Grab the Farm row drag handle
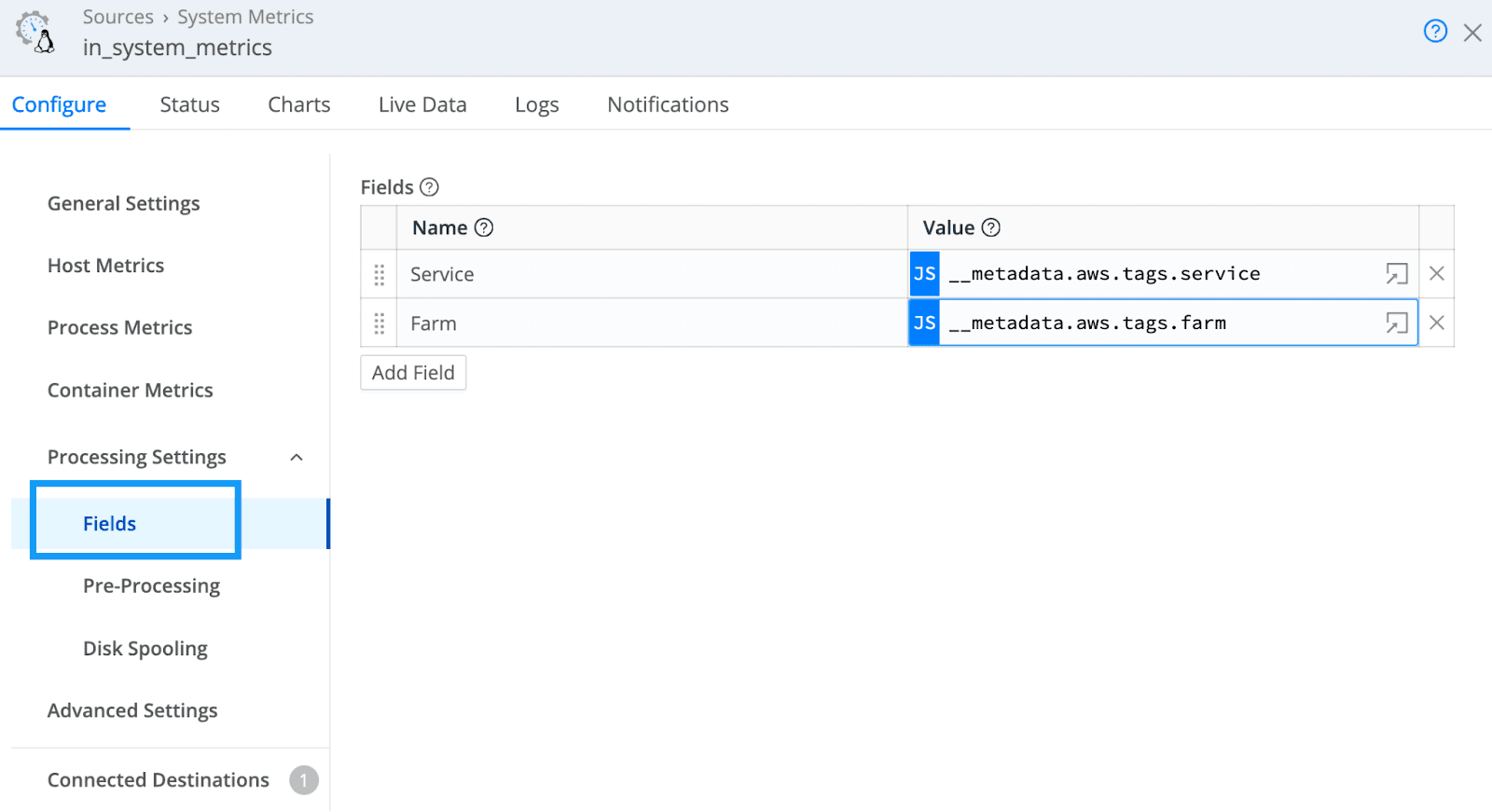The height and width of the screenshot is (812, 1492). point(380,323)
